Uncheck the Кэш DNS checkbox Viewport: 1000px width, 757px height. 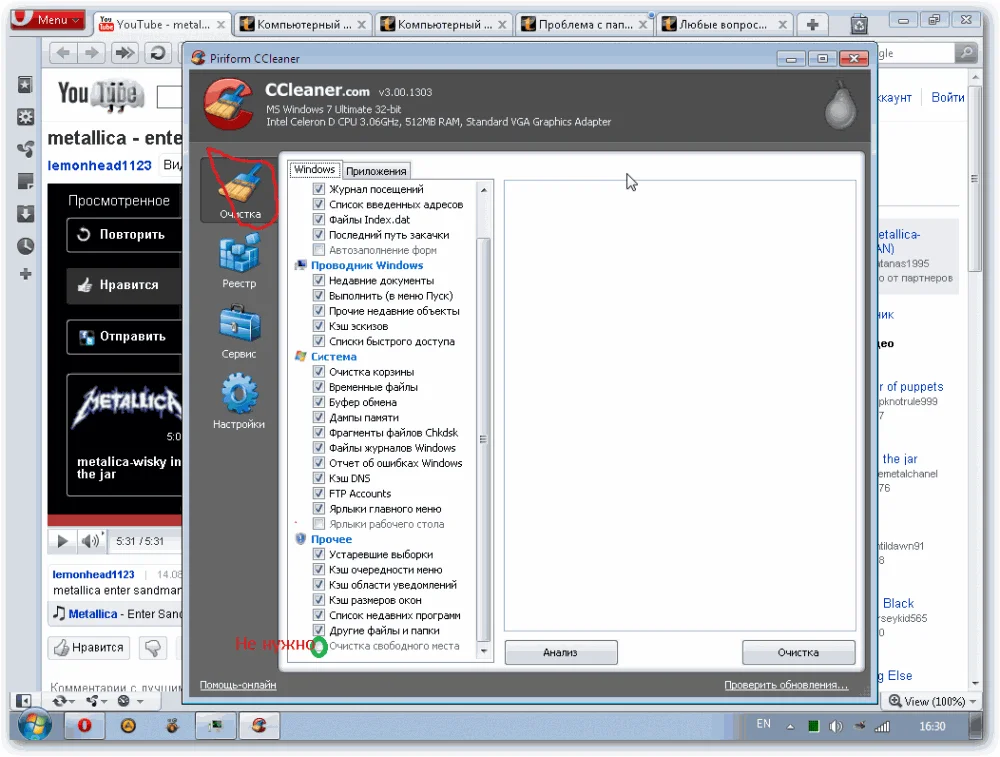tap(319, 478)
